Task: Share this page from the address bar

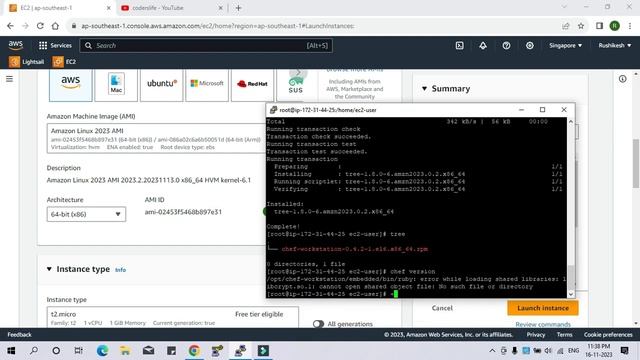Action: 565,26
